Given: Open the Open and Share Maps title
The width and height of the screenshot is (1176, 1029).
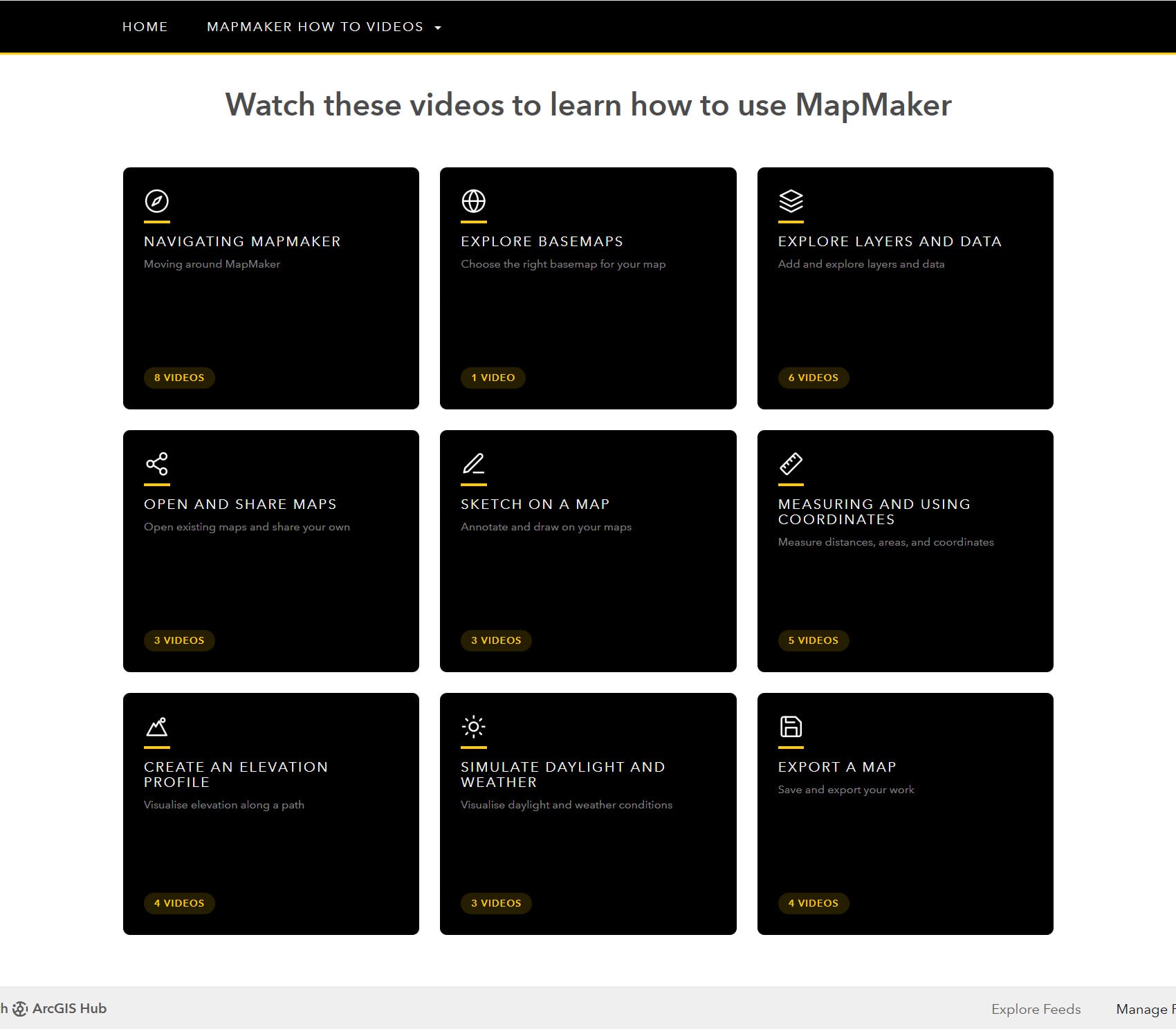Looking at the screenshot, I should (x=240, y=504).
